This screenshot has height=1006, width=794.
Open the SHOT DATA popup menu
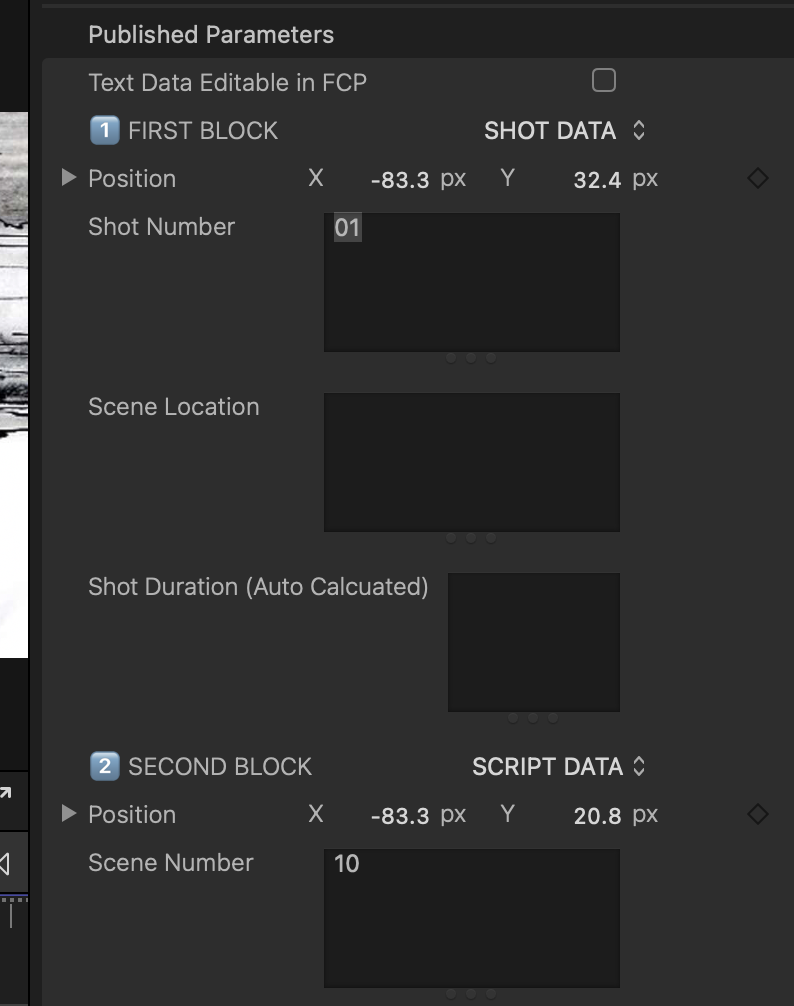565,131
